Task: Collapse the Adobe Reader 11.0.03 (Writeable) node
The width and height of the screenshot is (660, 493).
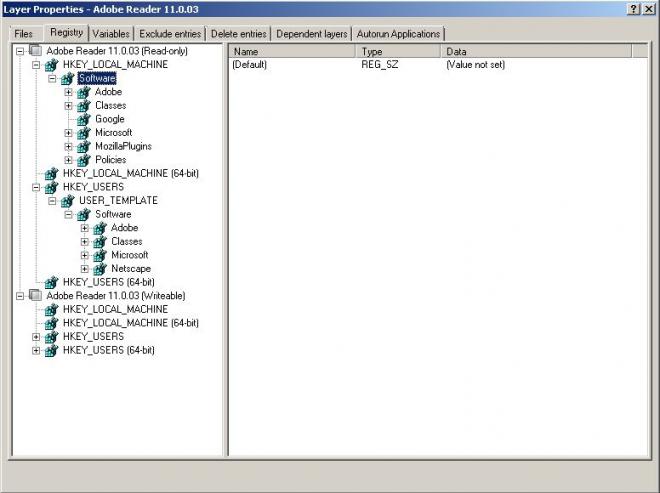Action: (20, 296)
